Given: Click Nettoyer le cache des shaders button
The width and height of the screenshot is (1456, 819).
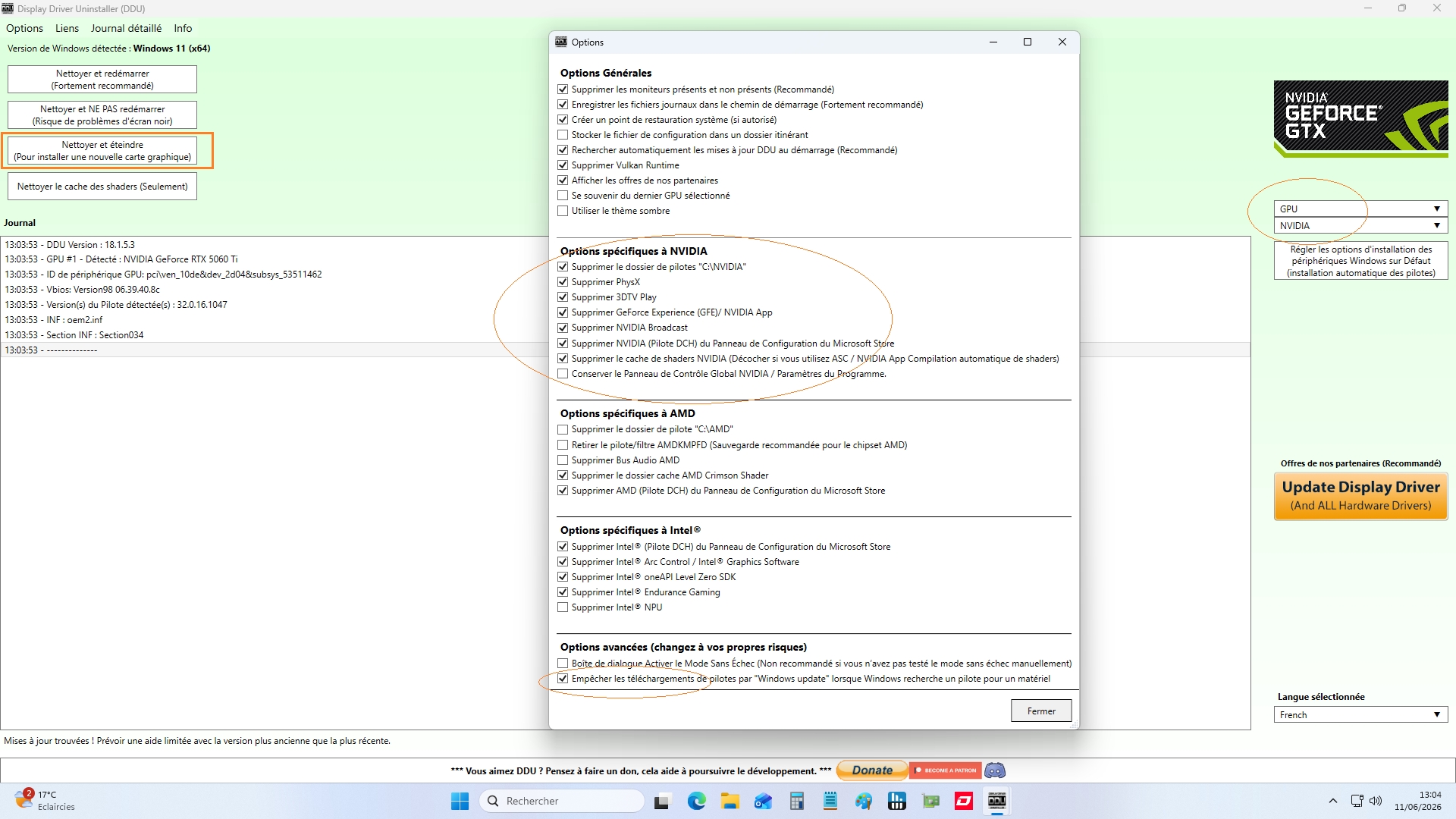Looking at the screenshot, I should 102,187.
